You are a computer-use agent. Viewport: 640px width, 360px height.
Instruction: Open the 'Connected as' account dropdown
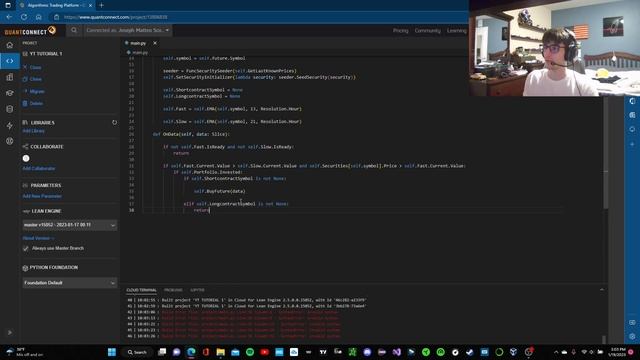127,30
